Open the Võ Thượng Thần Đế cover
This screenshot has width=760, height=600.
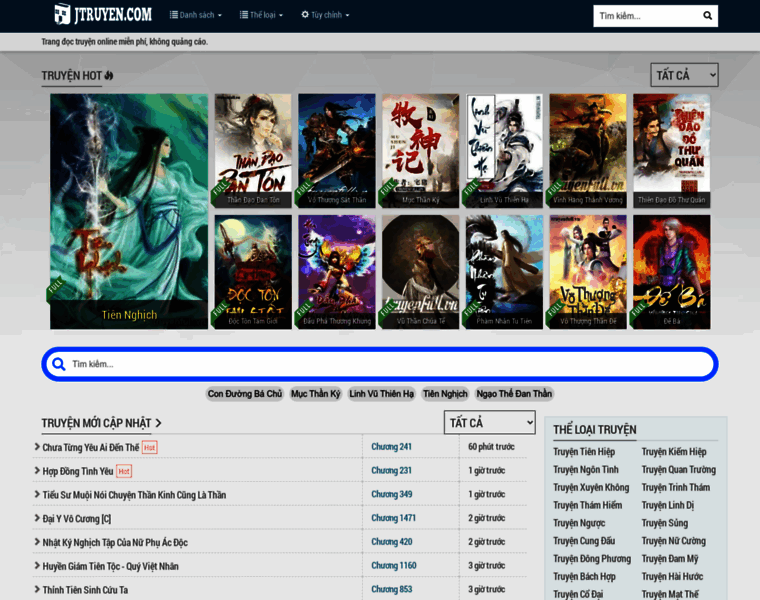tap(588, 272)
